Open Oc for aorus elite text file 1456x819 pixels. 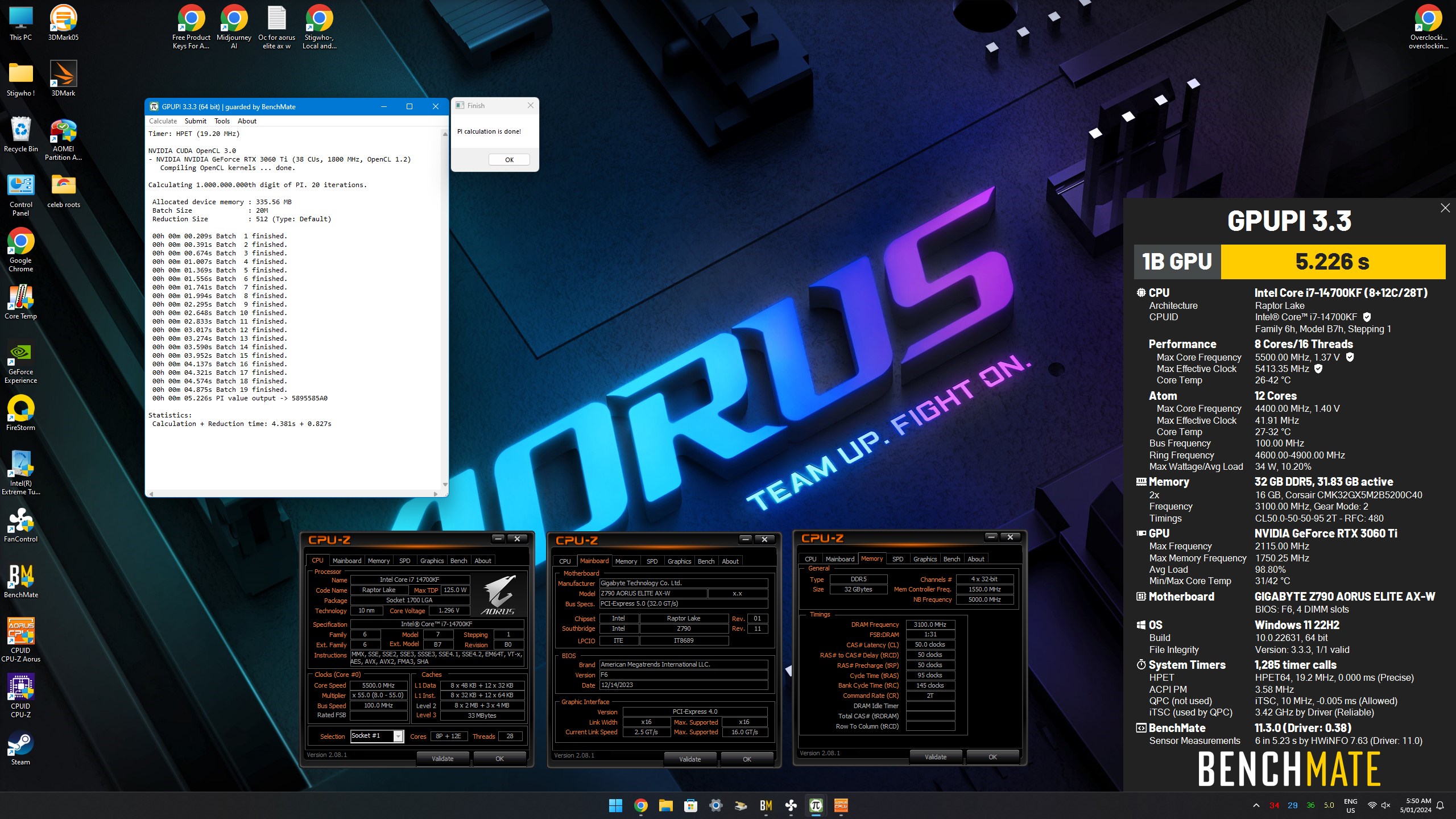[276, 28]
